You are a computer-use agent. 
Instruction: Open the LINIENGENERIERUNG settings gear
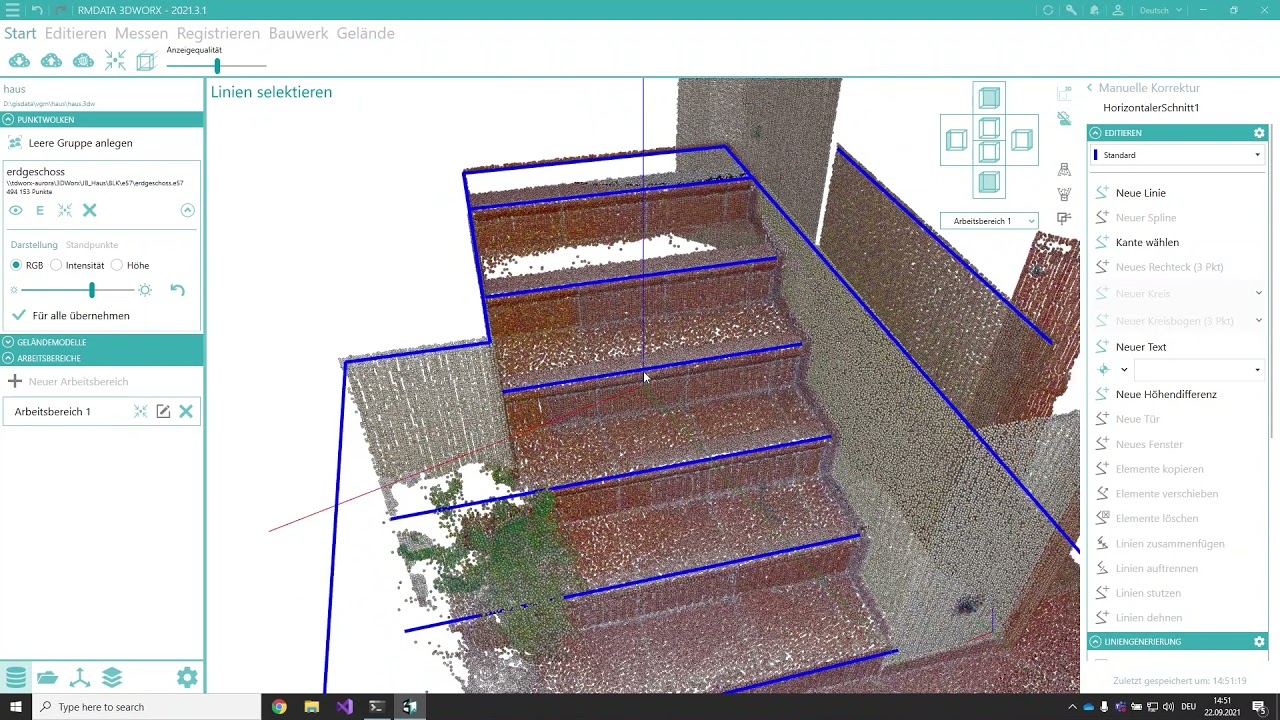point(1259,642)
